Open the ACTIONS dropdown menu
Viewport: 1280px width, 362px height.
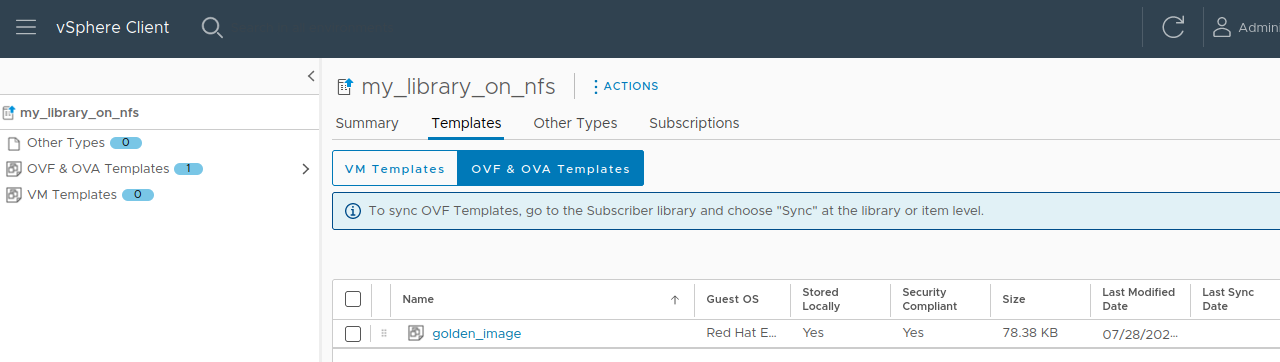[625, 86]
